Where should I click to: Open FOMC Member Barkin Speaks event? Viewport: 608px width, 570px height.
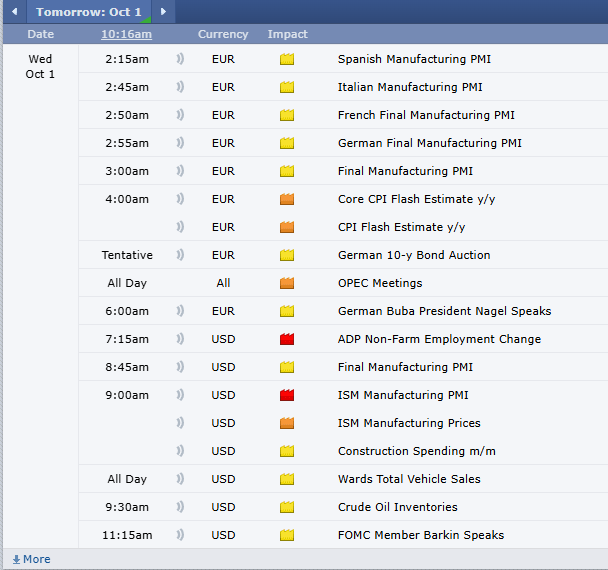(420, 535)
